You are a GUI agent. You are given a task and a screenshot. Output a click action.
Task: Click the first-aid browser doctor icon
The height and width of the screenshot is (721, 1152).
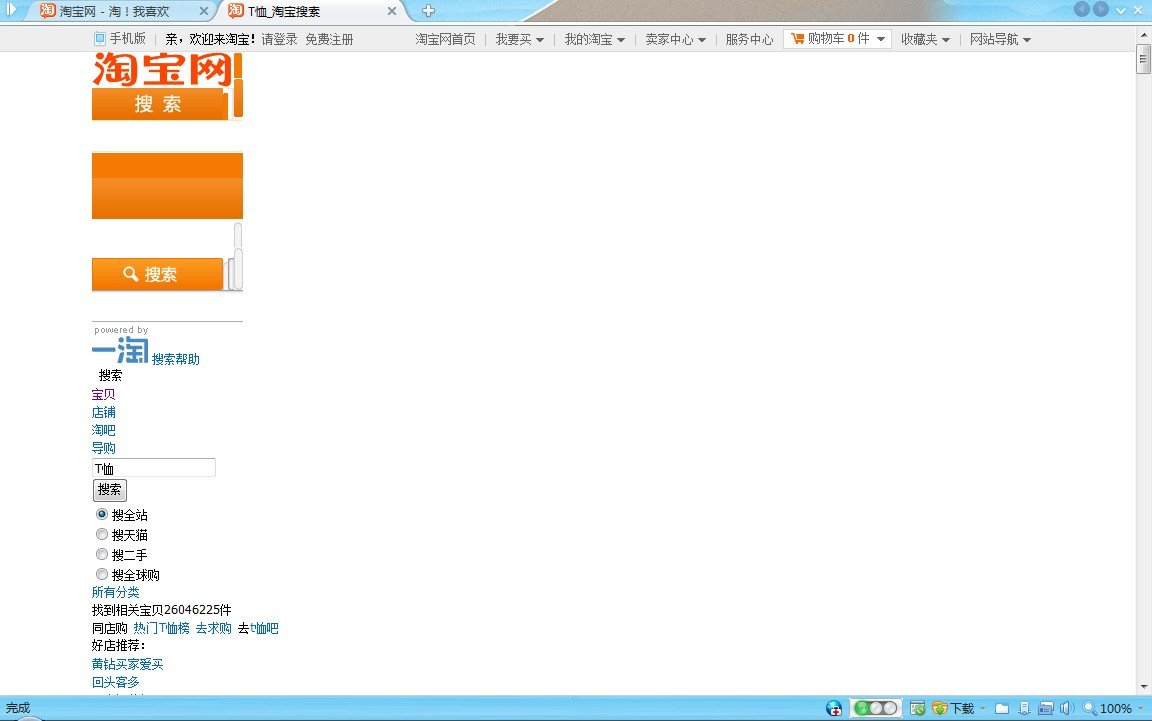[x=834, y=708]
